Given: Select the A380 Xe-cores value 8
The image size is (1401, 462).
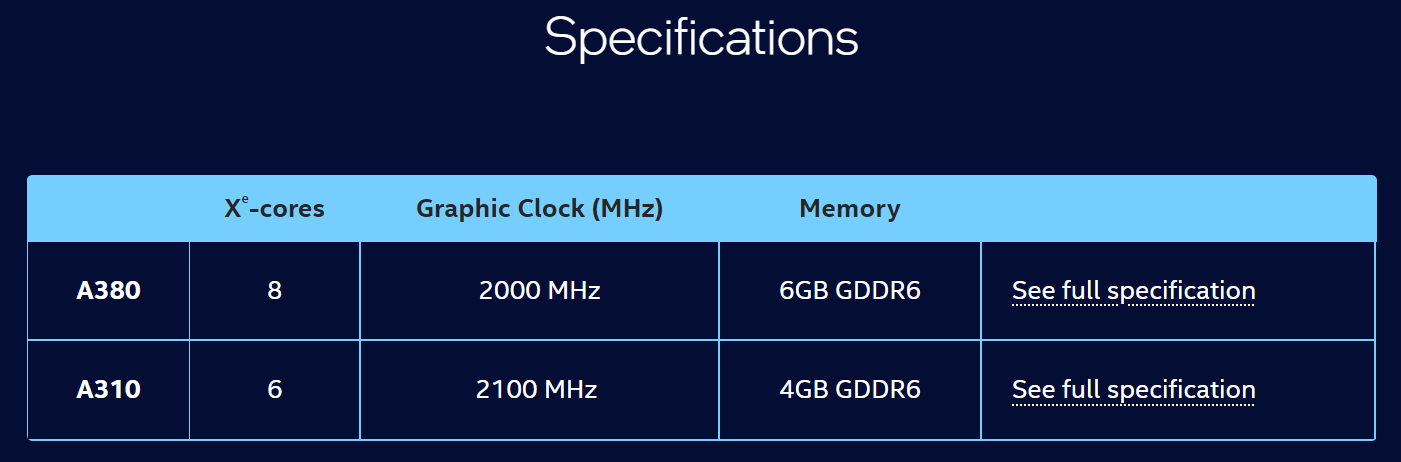Looking at the screenshot, I should [x=274, y=291].
